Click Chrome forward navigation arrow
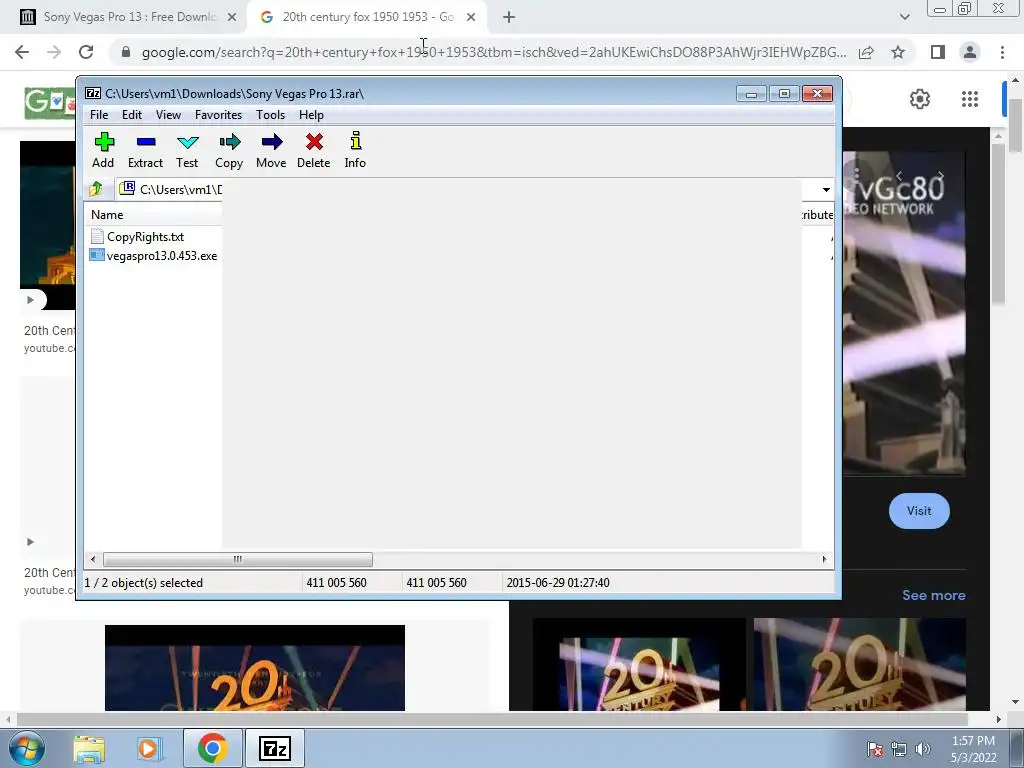Image resolution: width=1024 pixels, height=768 pixels. [54, 52]
